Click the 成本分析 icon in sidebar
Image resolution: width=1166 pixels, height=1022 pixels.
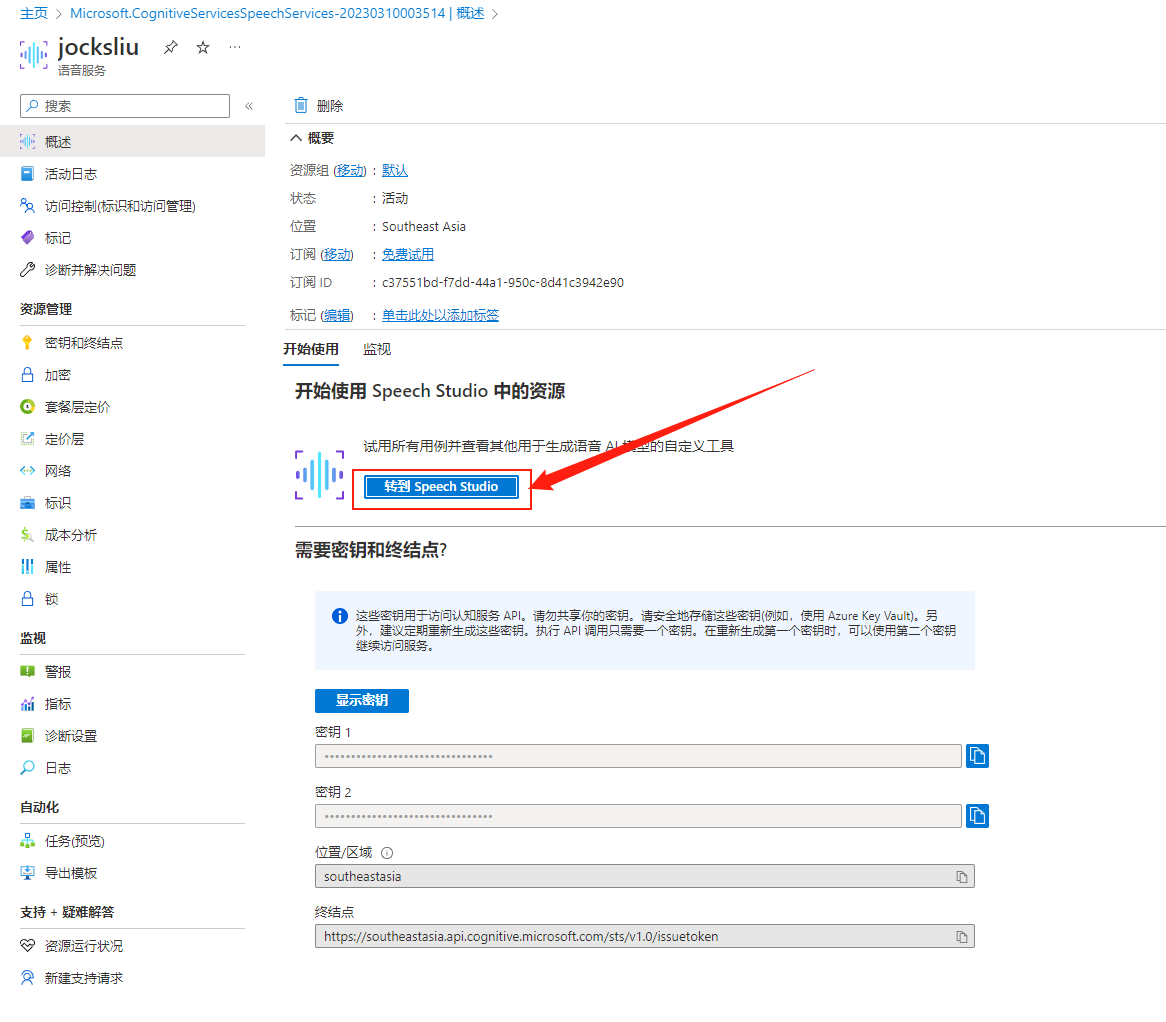tap(28, 534)
